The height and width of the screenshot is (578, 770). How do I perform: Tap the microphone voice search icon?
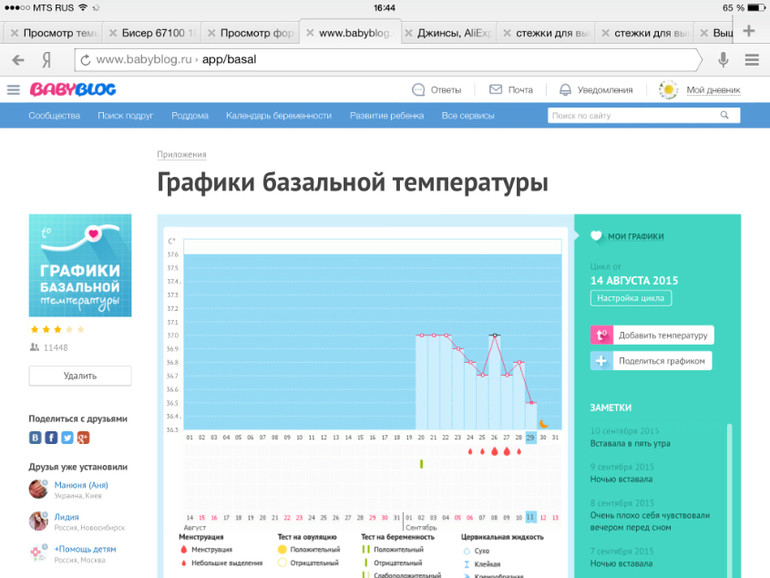[x=723, y=59]
